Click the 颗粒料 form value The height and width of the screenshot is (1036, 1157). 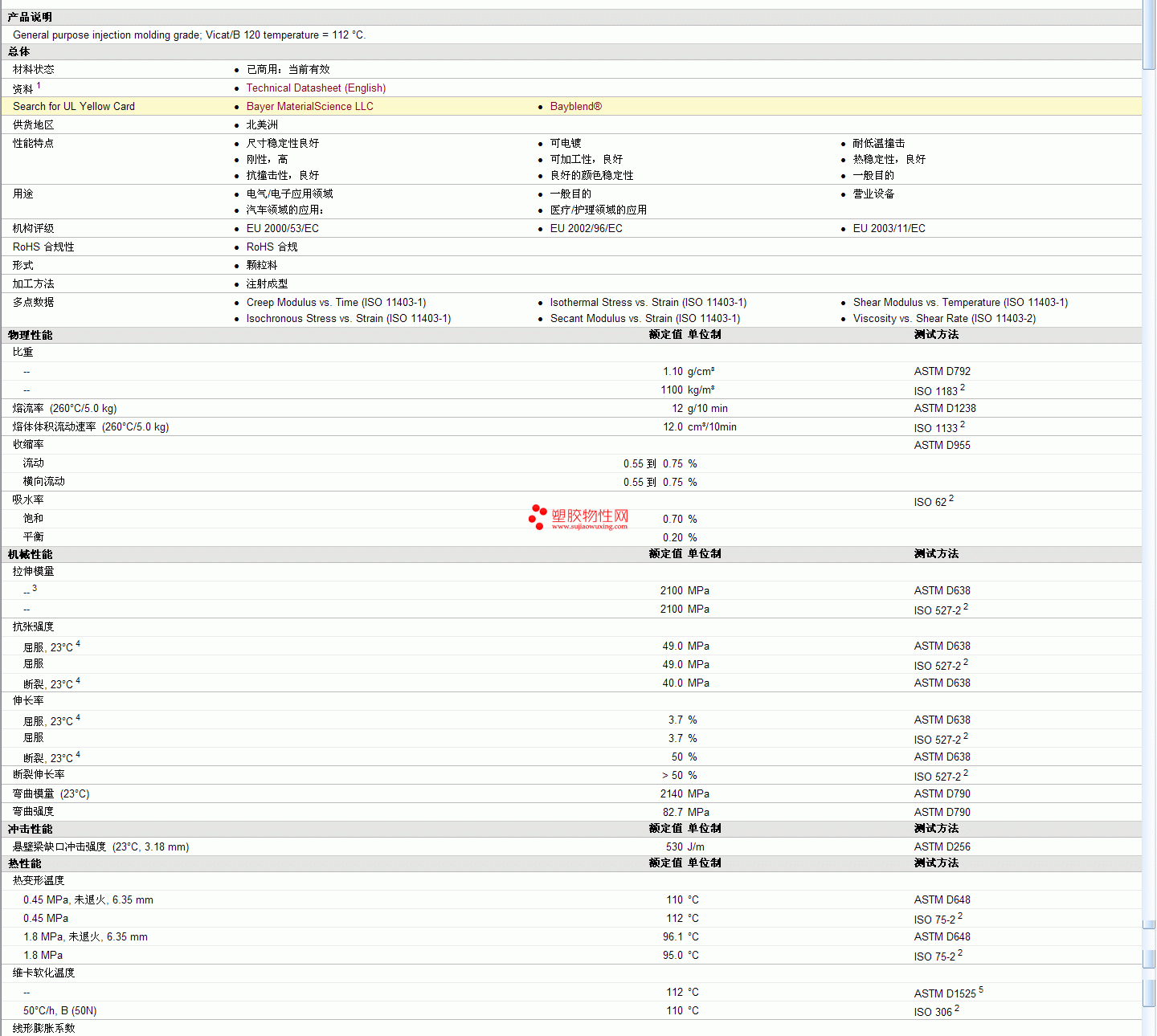pos(262,266)
